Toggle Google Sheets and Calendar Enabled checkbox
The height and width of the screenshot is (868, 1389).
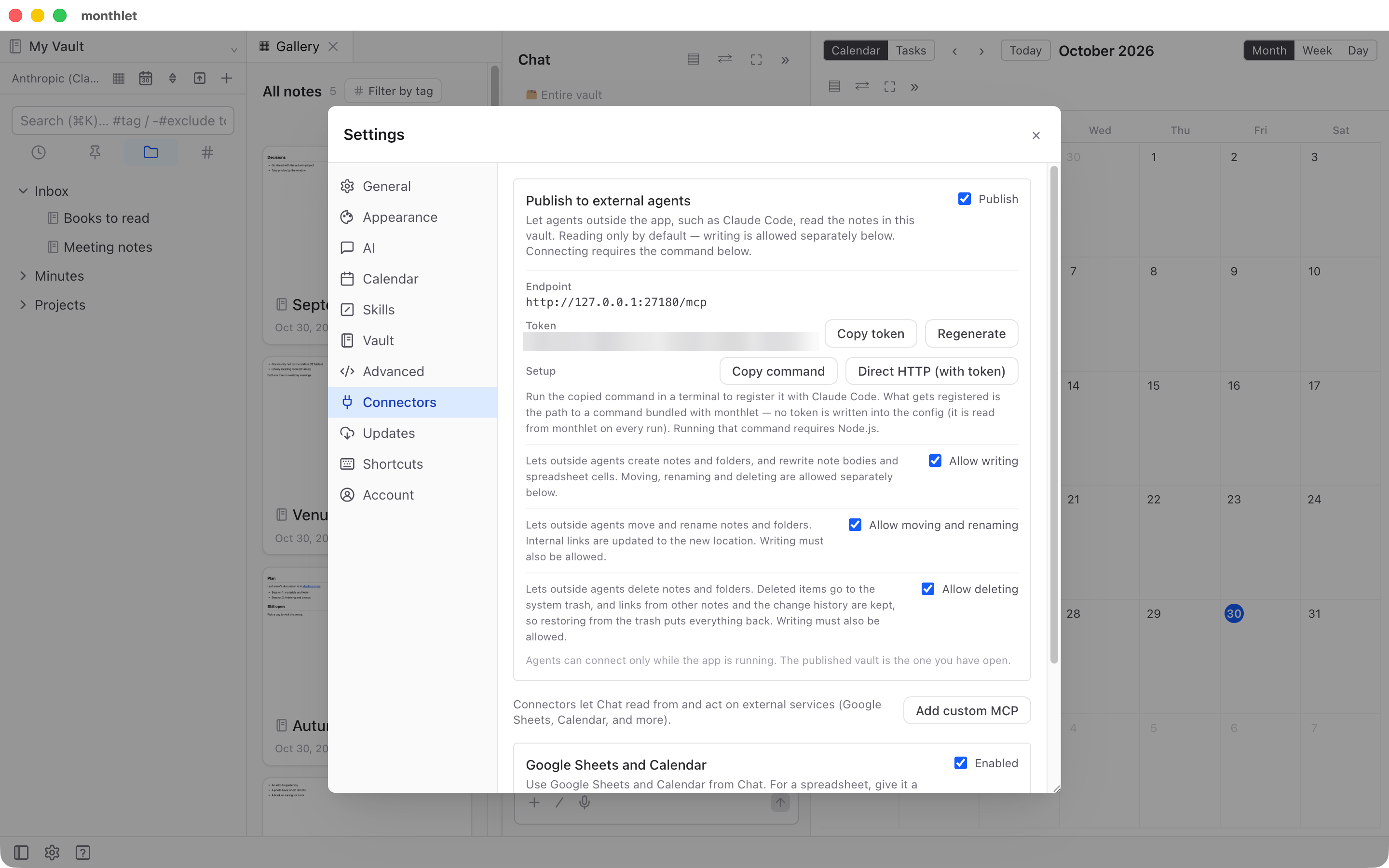(961, 763)
